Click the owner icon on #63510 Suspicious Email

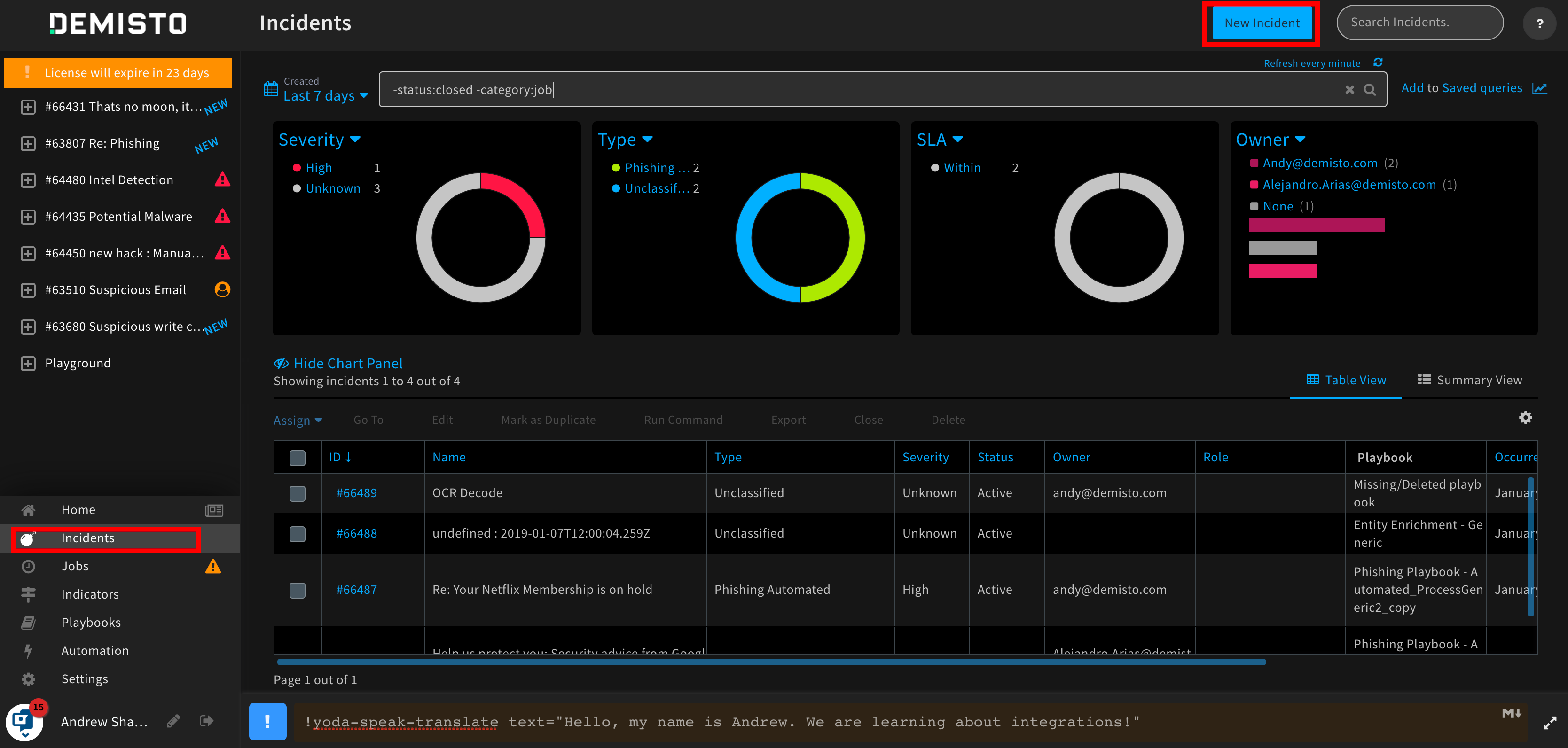[223, 290]
